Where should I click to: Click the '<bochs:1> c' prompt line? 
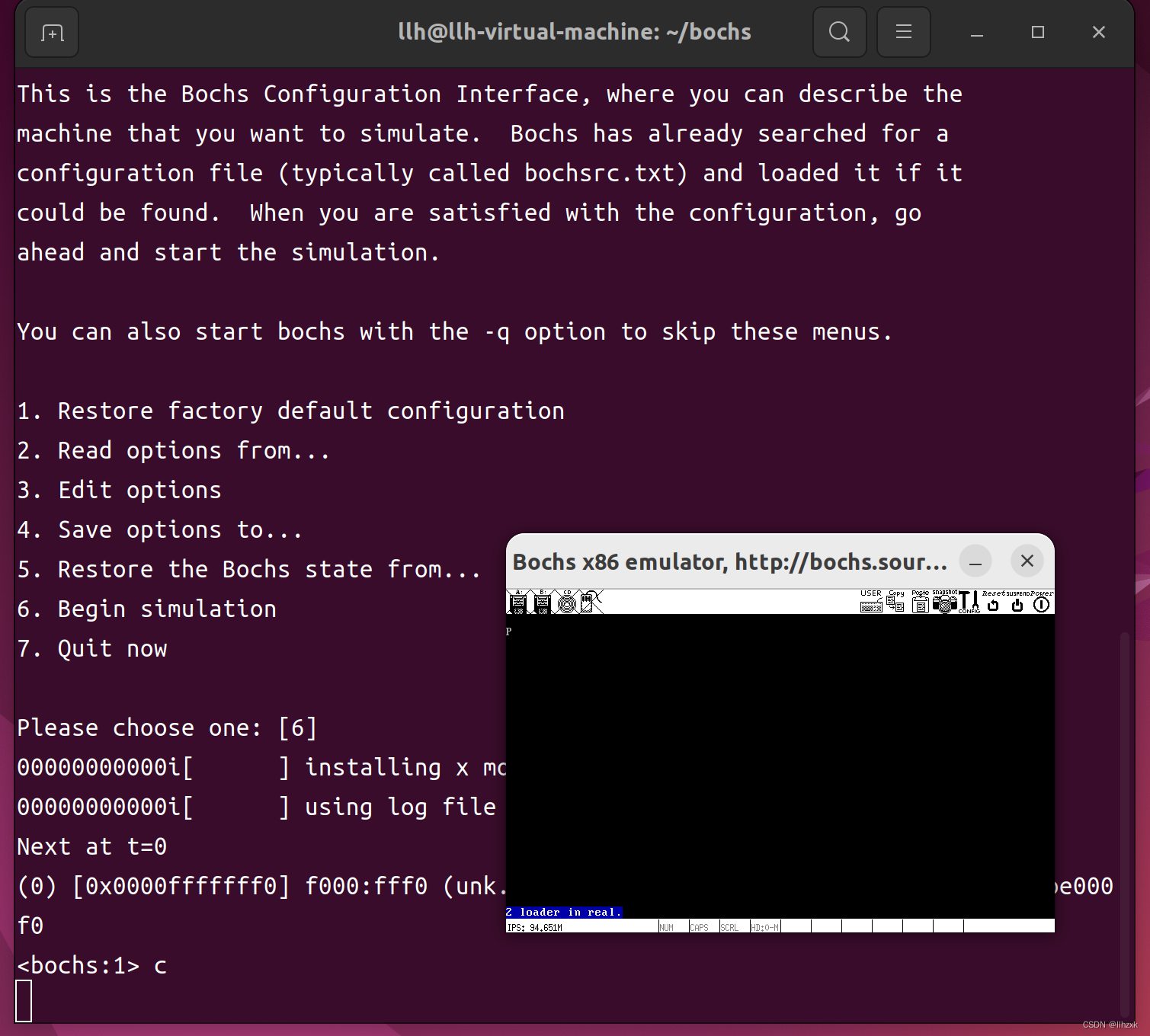92,965
